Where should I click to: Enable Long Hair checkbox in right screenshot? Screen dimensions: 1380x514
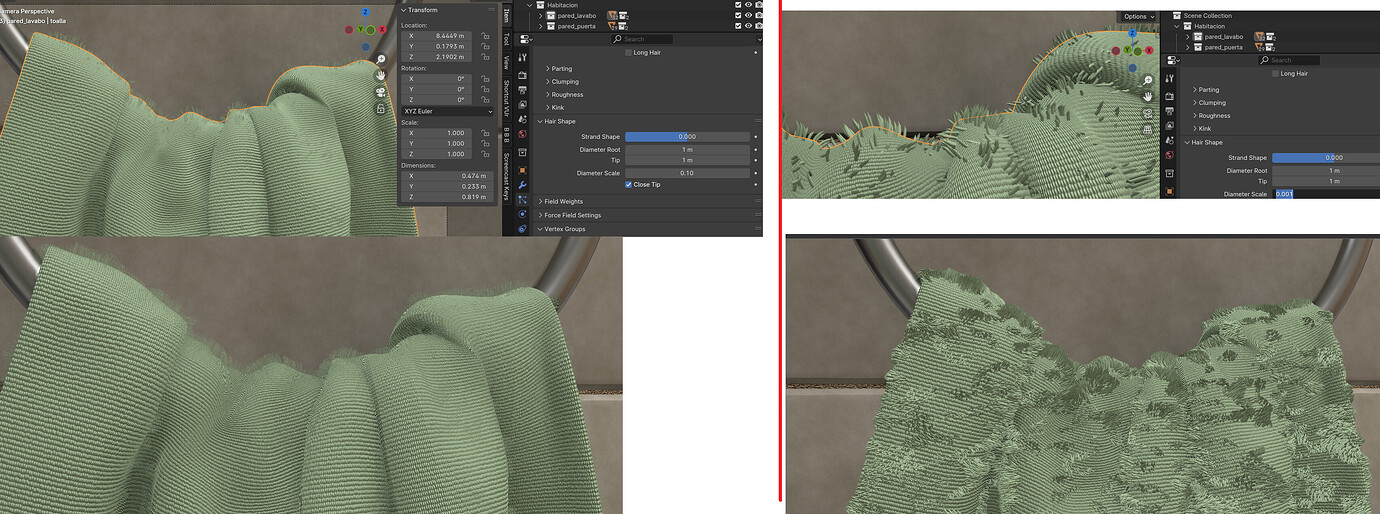(1276, 73)
